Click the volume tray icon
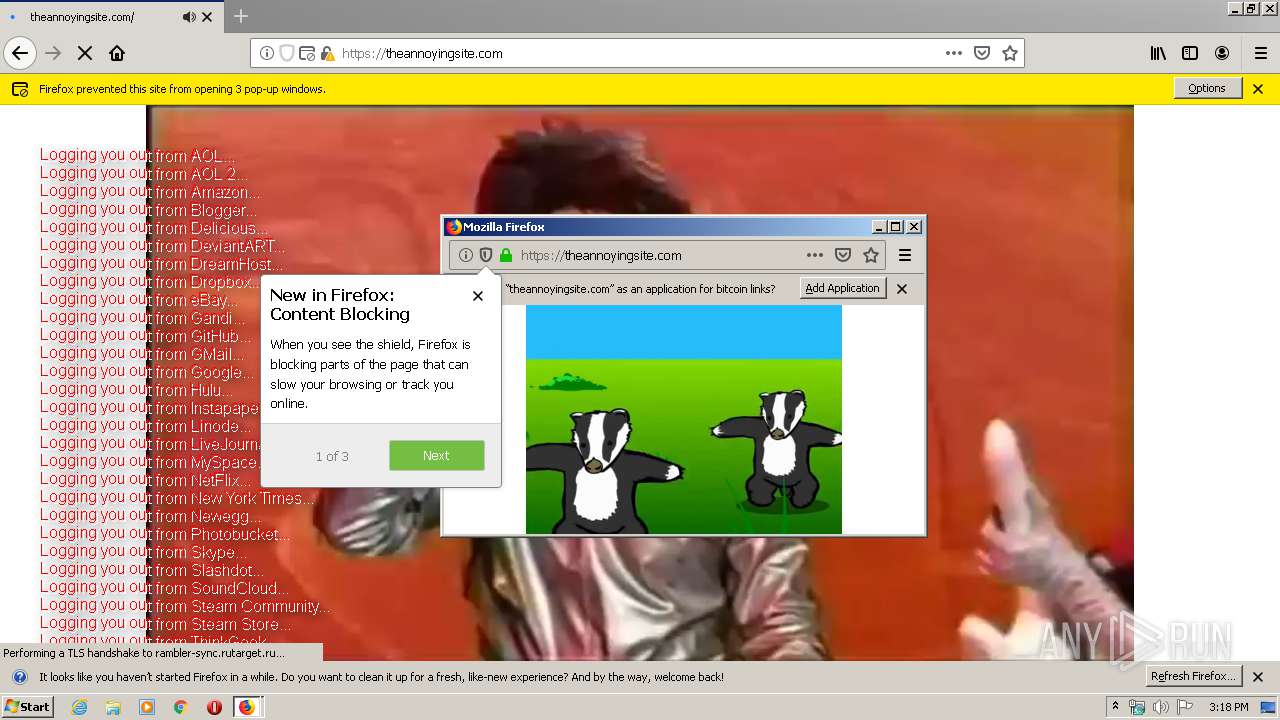Viewport: 1280px width, 720px height. (x=1161, y=707)
